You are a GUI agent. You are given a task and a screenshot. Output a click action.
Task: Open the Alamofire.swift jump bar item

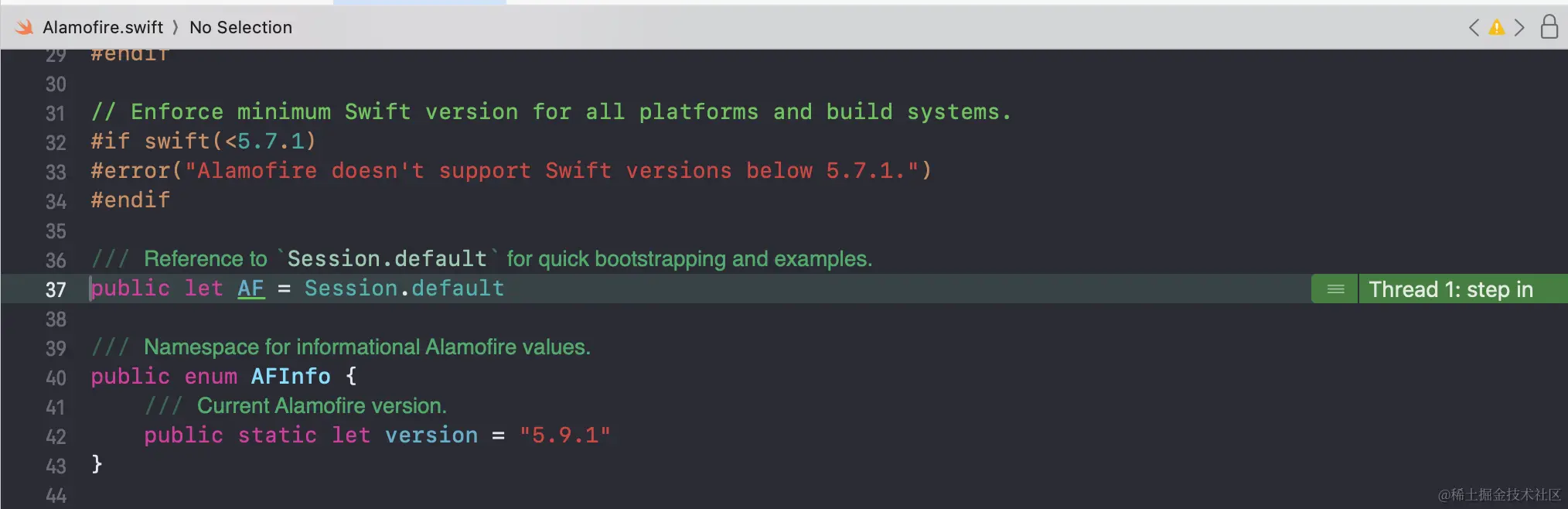point(103,27)
